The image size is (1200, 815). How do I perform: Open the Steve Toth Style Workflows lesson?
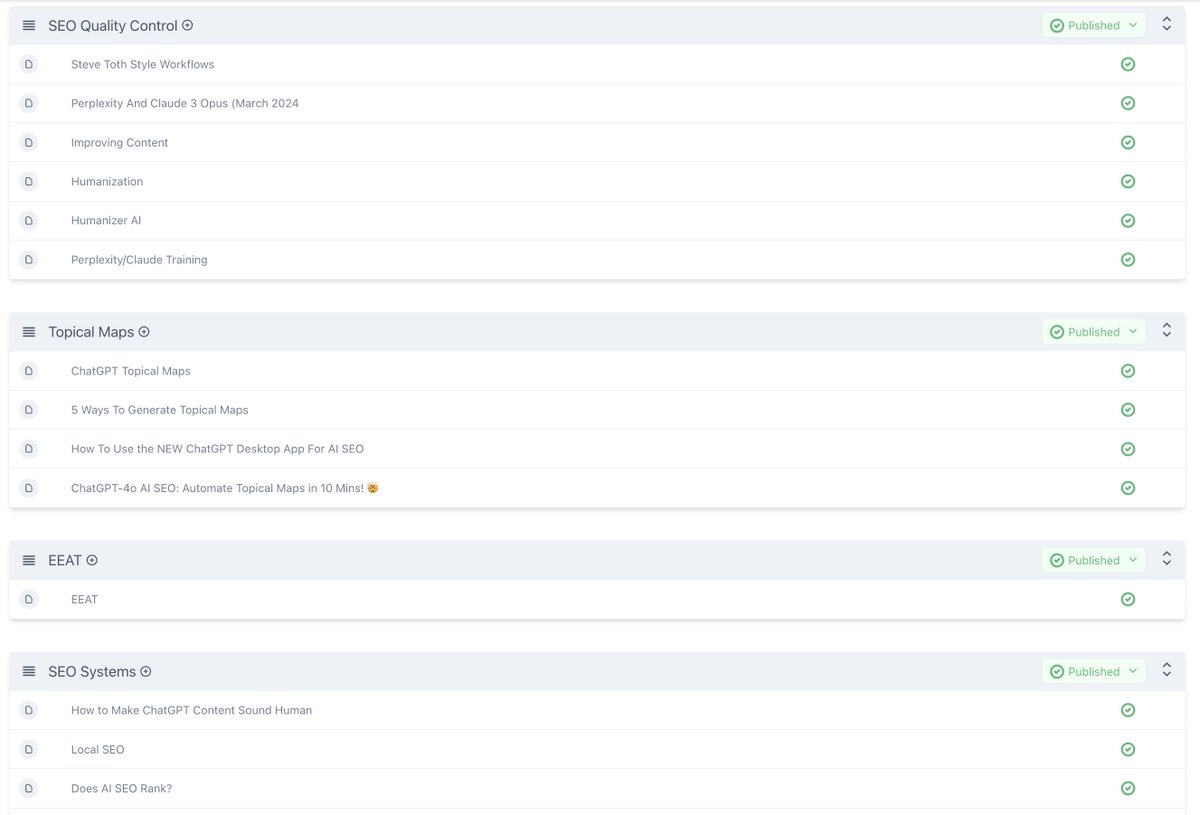pos(142,64)
